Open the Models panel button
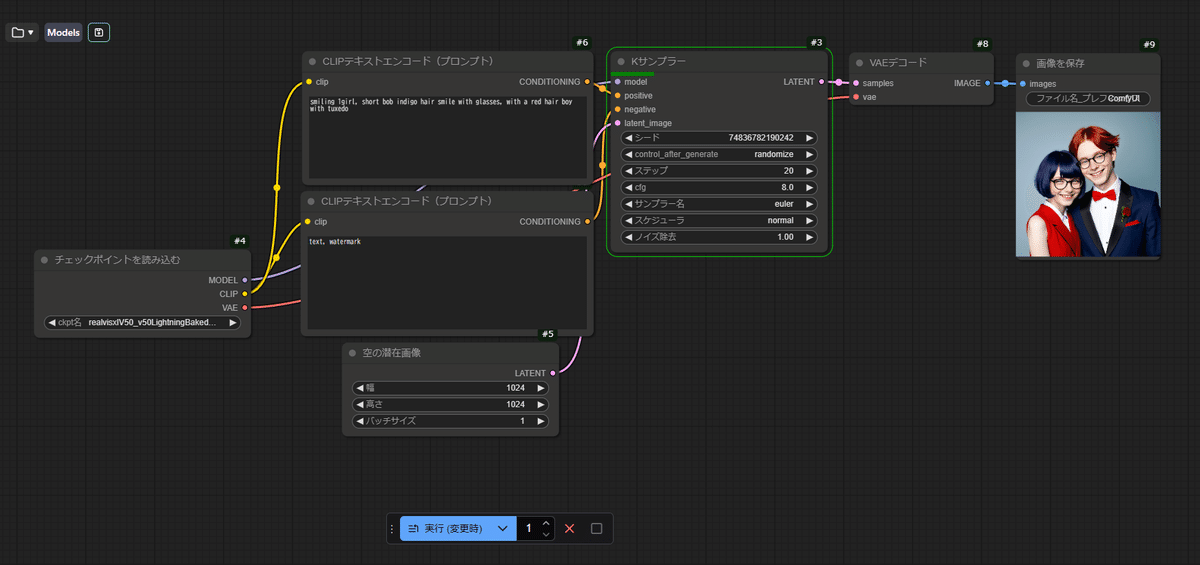Viewport: 1200px width, 565px height. [x=63, y=33]
